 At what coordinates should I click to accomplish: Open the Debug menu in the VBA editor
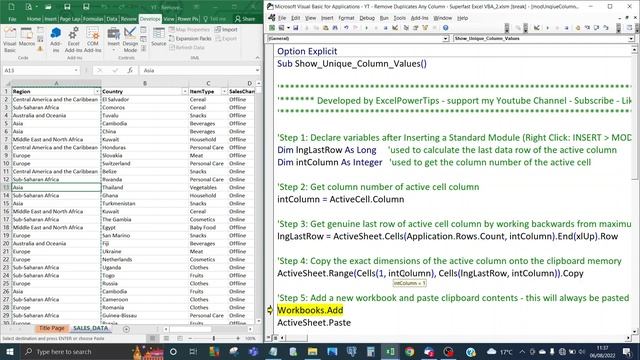[367, 18]
